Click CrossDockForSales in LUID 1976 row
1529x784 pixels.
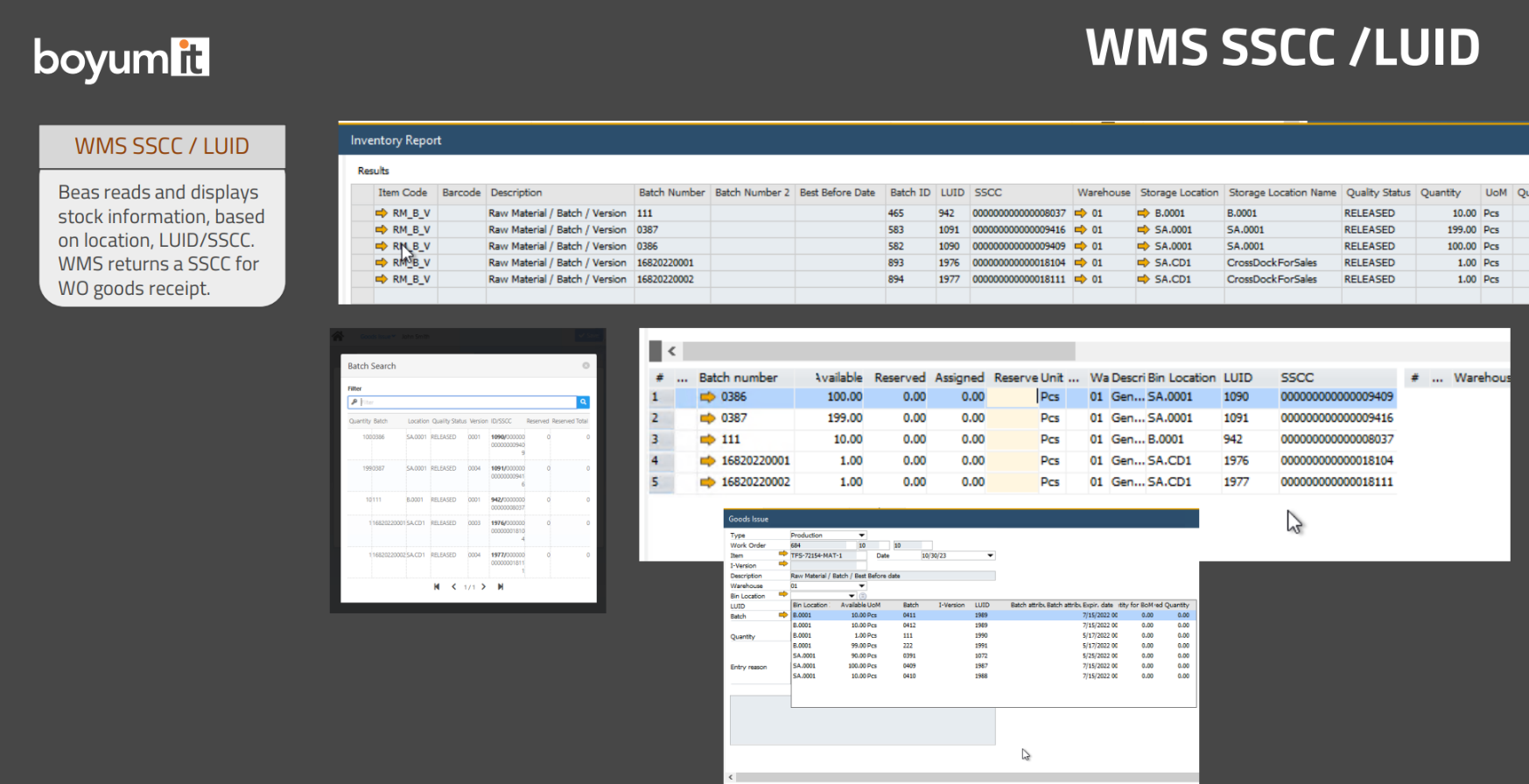coord(1272,262)
